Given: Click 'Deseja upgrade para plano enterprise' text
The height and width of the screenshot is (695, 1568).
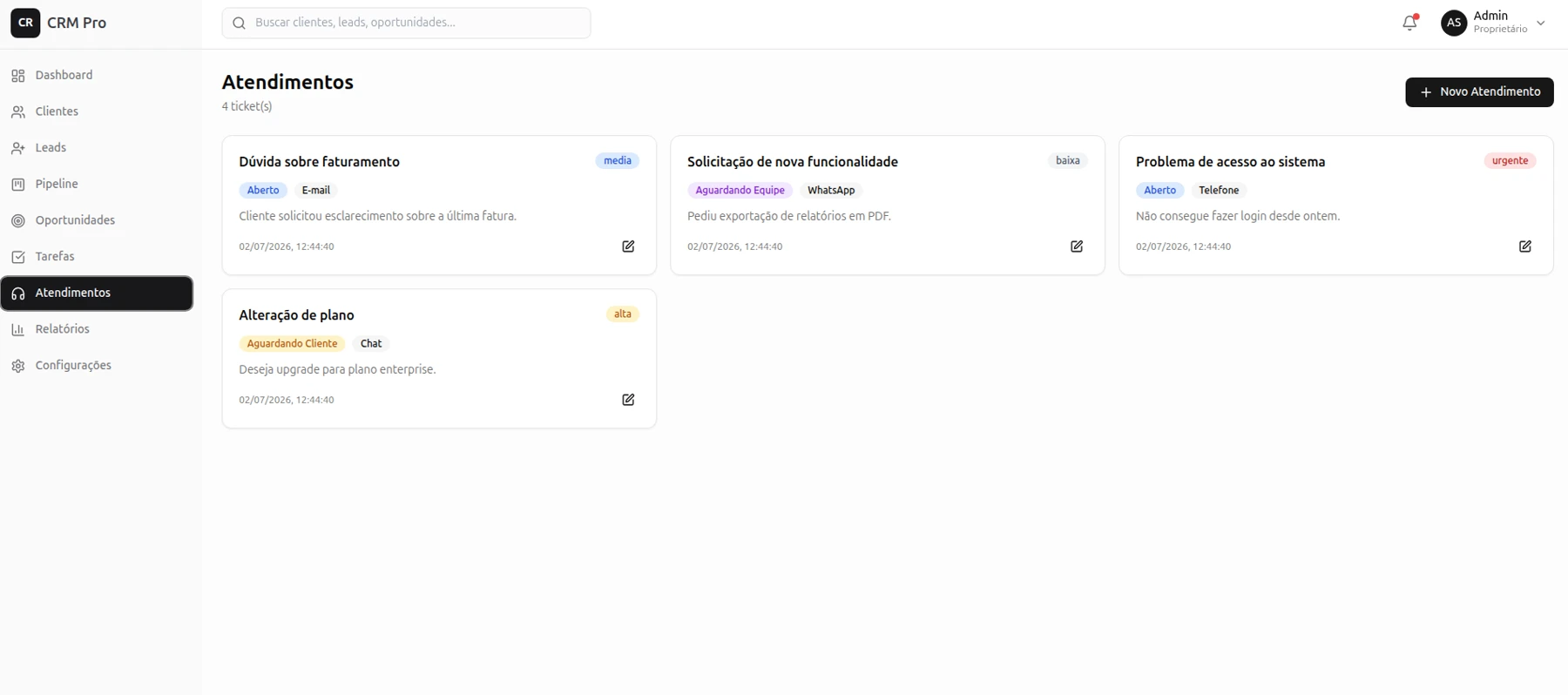Looking at the screenshot, I should pyautogui.click(x=337, y=369).
